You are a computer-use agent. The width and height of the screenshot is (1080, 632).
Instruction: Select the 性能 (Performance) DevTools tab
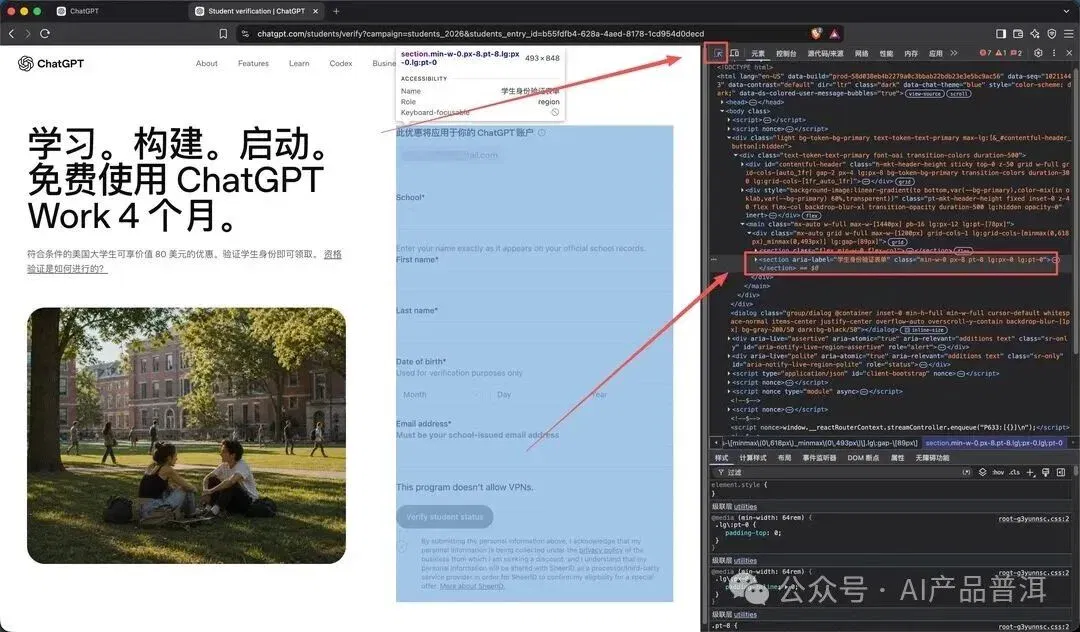(x=886, y=53)
